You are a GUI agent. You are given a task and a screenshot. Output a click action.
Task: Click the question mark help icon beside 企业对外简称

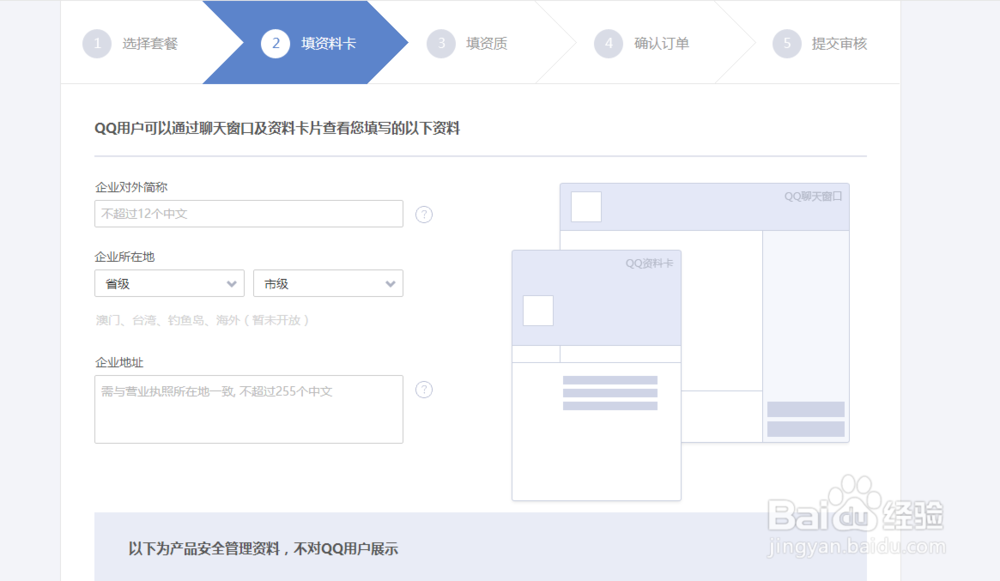click(423, 213)
